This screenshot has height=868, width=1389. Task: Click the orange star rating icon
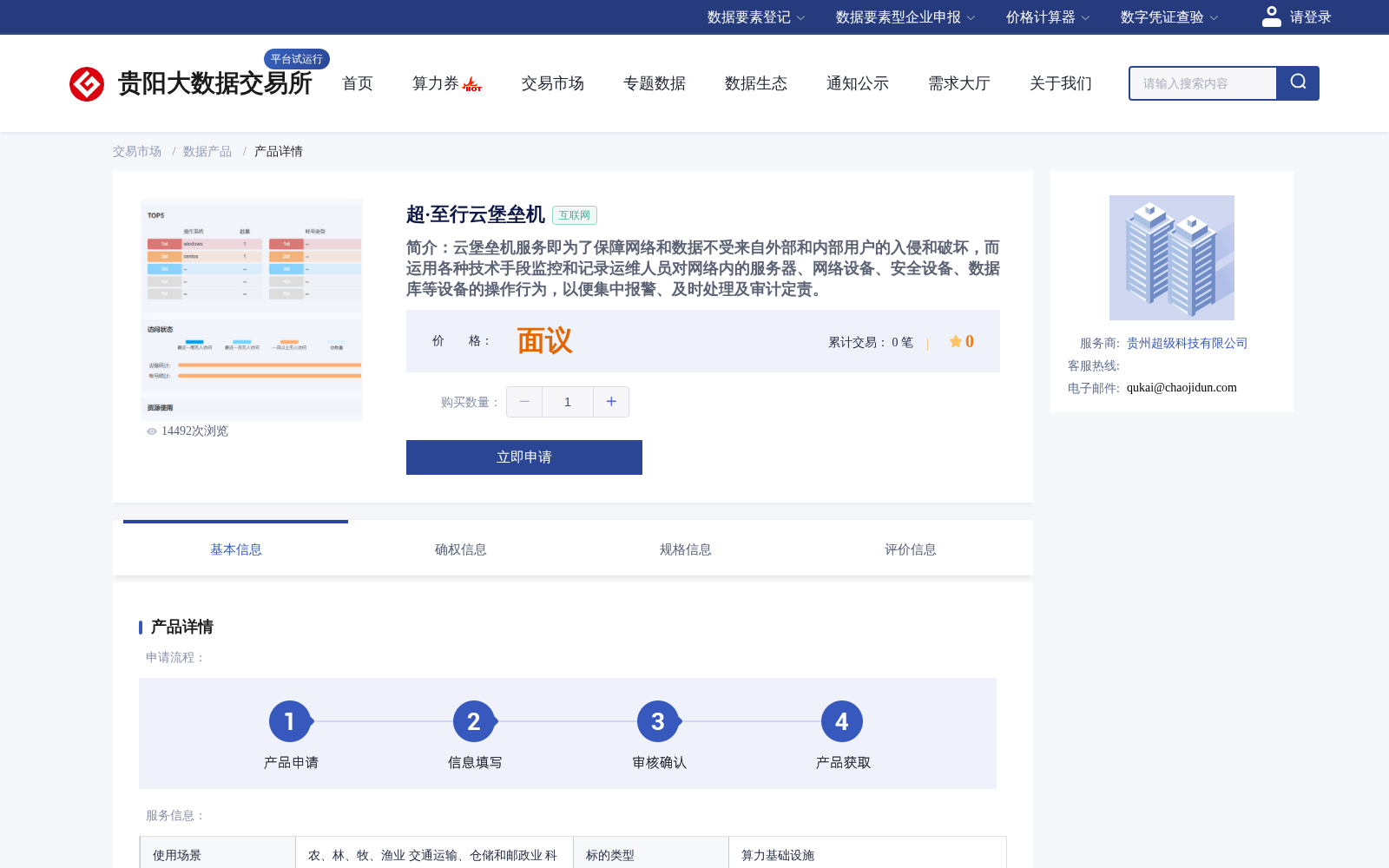coord(955,341)
